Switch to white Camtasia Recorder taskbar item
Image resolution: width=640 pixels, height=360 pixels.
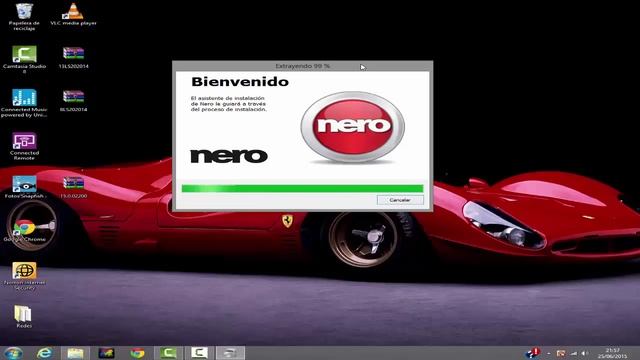click(199, 353)
